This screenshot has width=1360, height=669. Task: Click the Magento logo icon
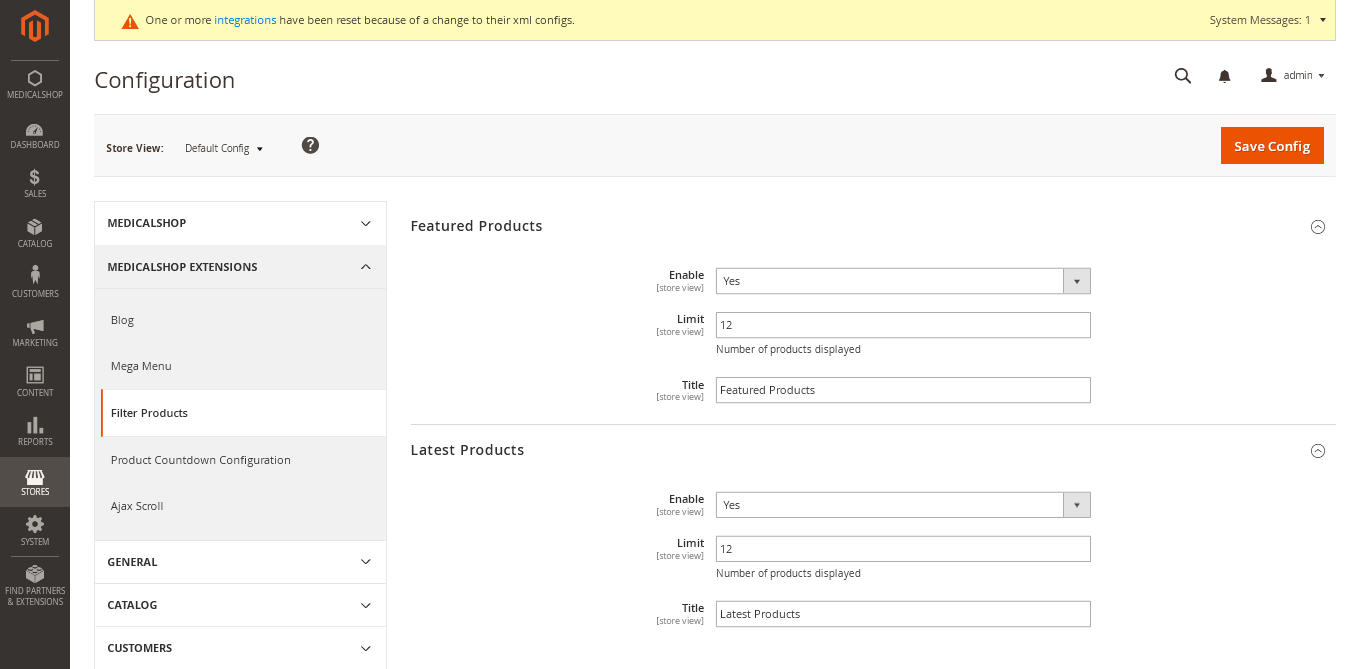pos(35,27)
